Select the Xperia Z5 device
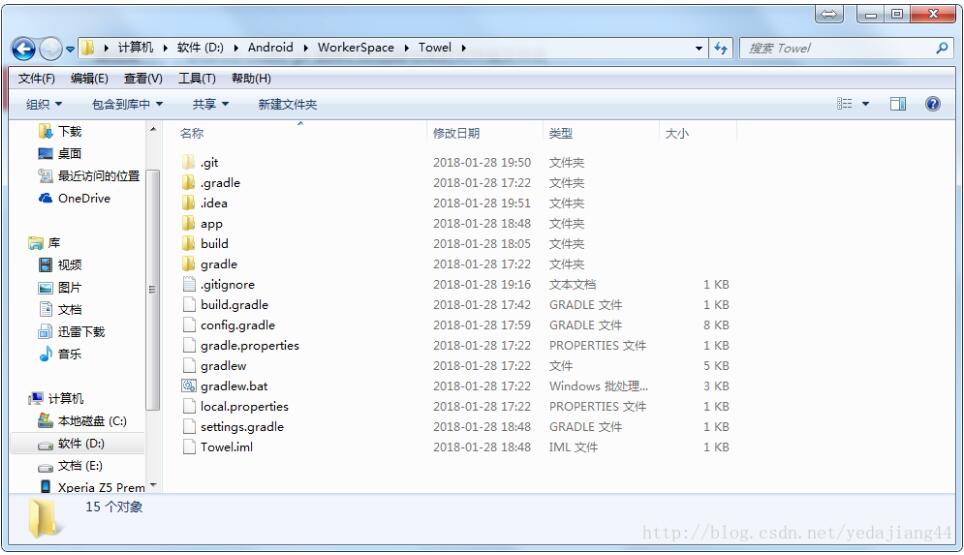The width and height of the screenshot is (964, 555). (92, 487)
